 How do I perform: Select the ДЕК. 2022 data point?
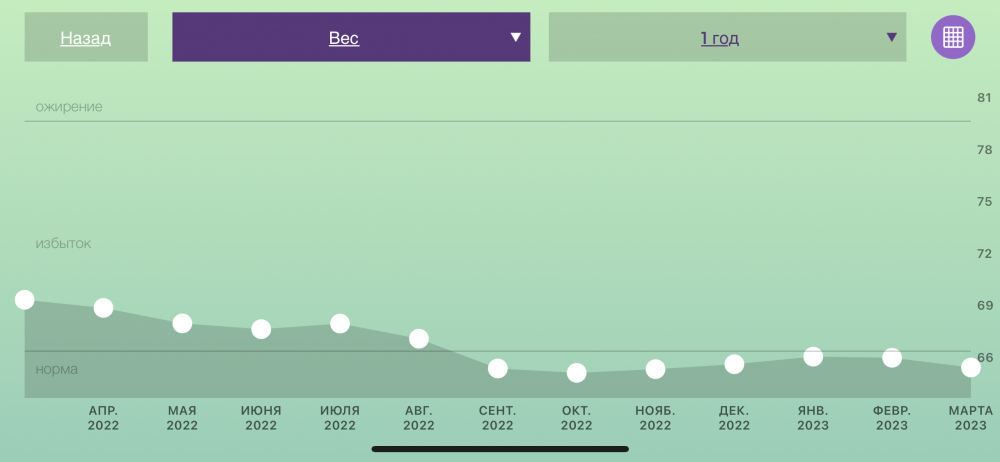pos(734,364)
